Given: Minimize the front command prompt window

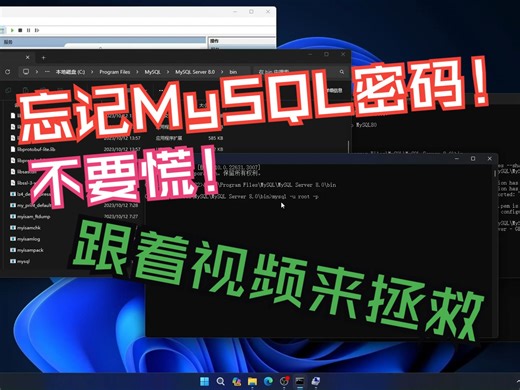Looking at the screenshot, I should coord(457,159).
